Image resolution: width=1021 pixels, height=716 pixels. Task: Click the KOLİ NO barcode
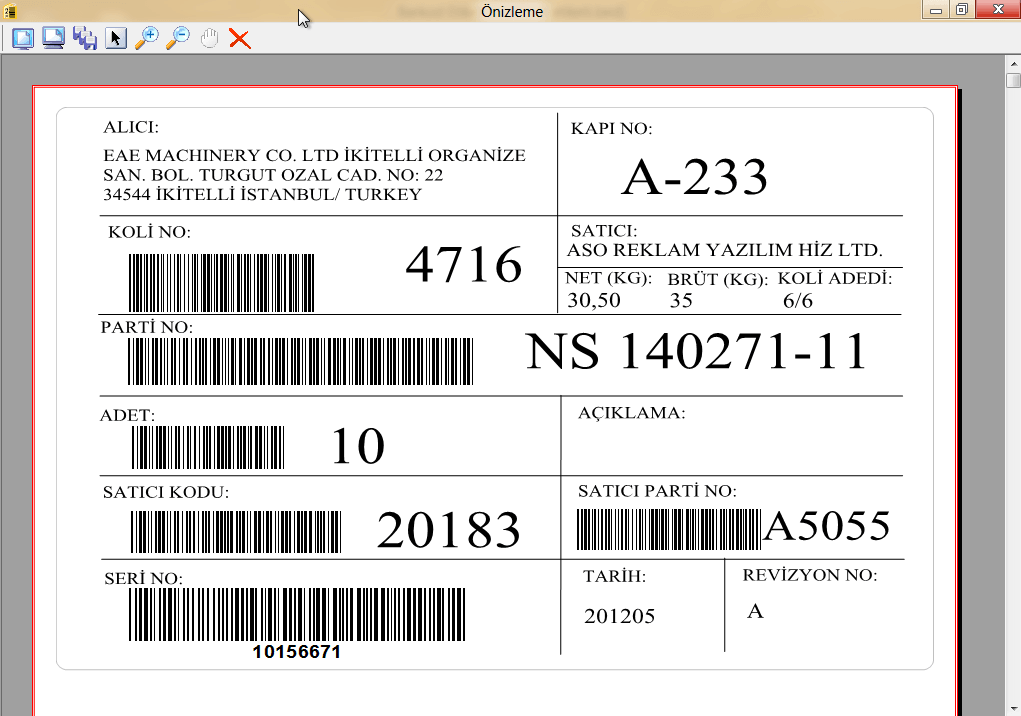coord(221,283)
